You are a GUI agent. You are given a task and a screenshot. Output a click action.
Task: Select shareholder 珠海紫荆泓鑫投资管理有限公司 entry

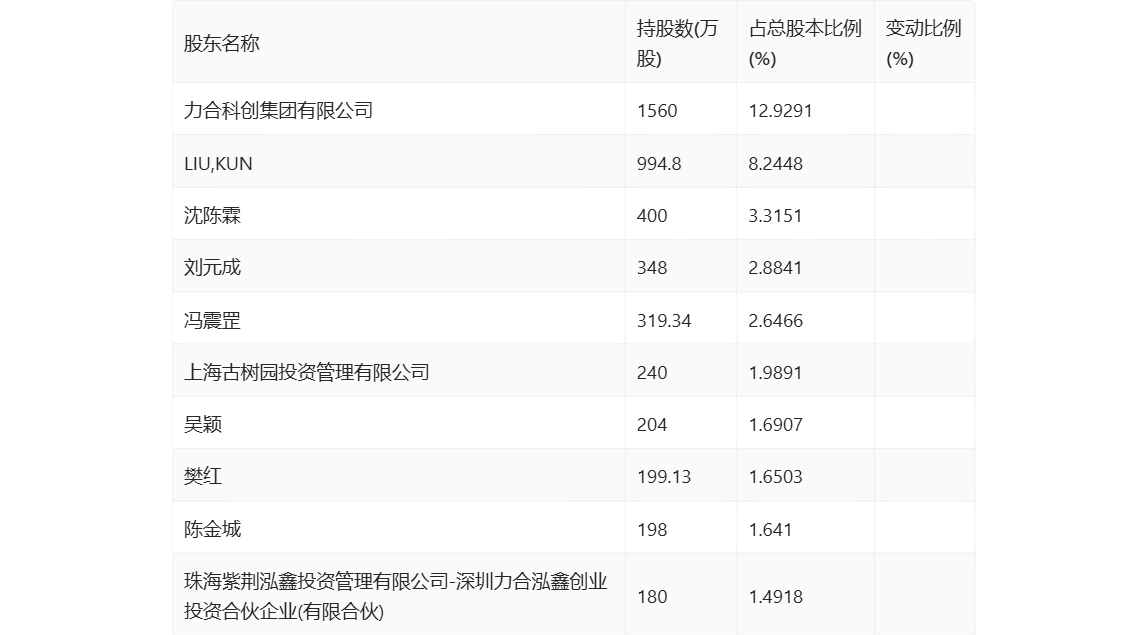[x=395, y=596]
